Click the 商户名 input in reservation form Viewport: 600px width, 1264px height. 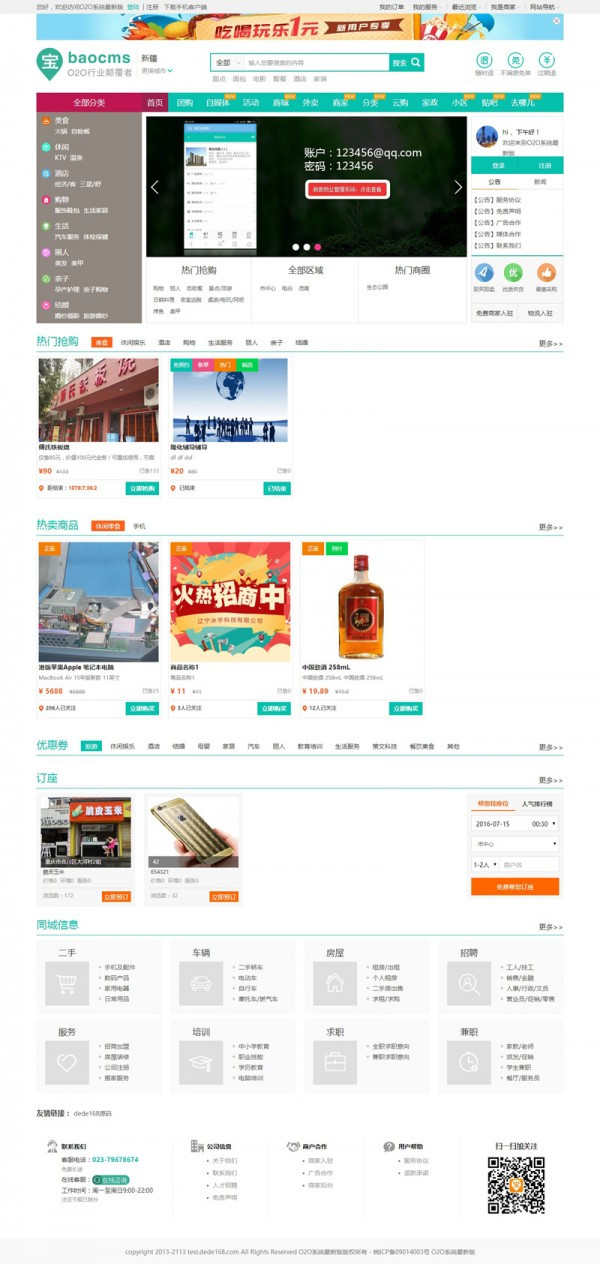tap(529, 864)
